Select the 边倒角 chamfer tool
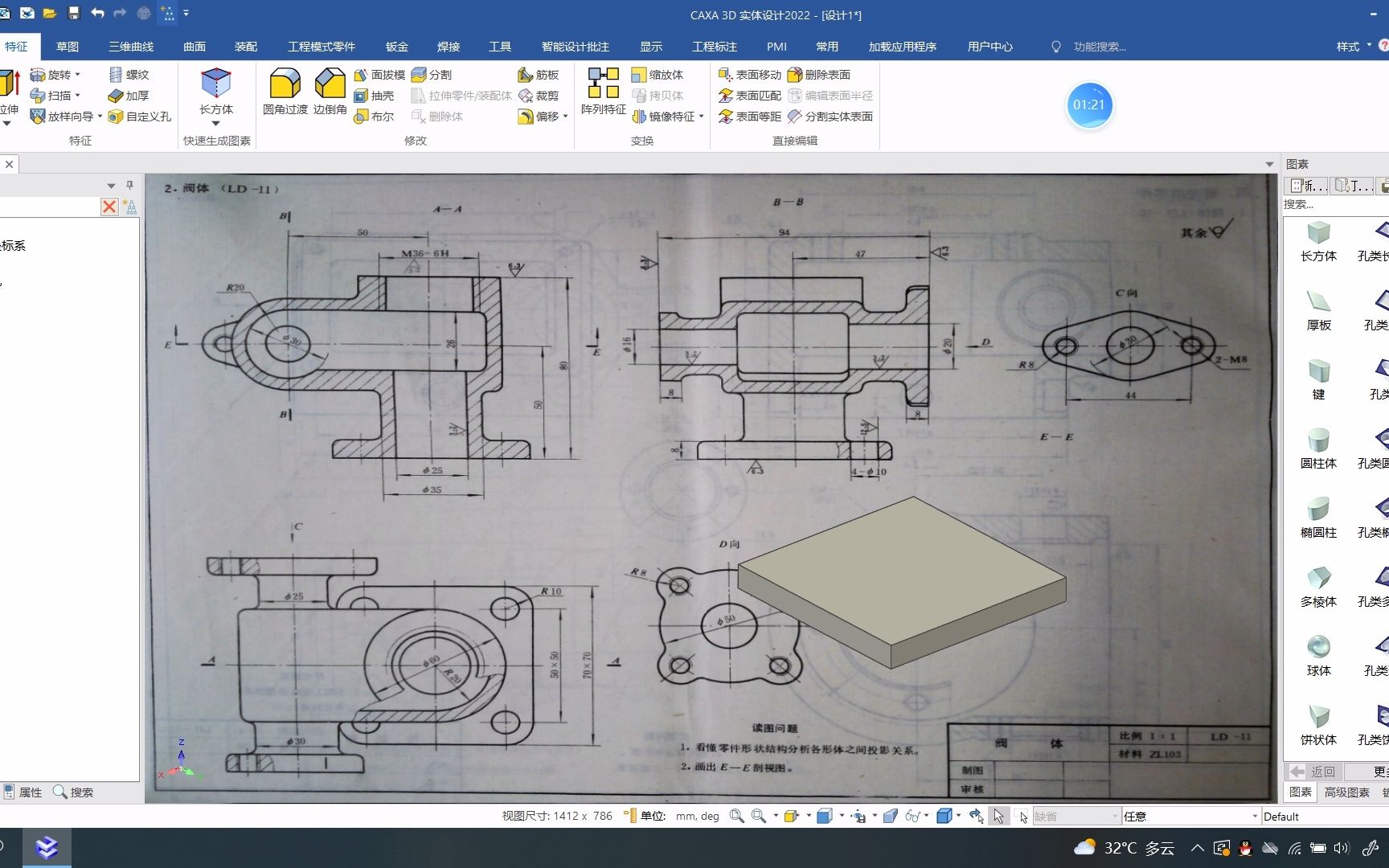The height and width of the screenshot is (868, 1389). (330, 92)
